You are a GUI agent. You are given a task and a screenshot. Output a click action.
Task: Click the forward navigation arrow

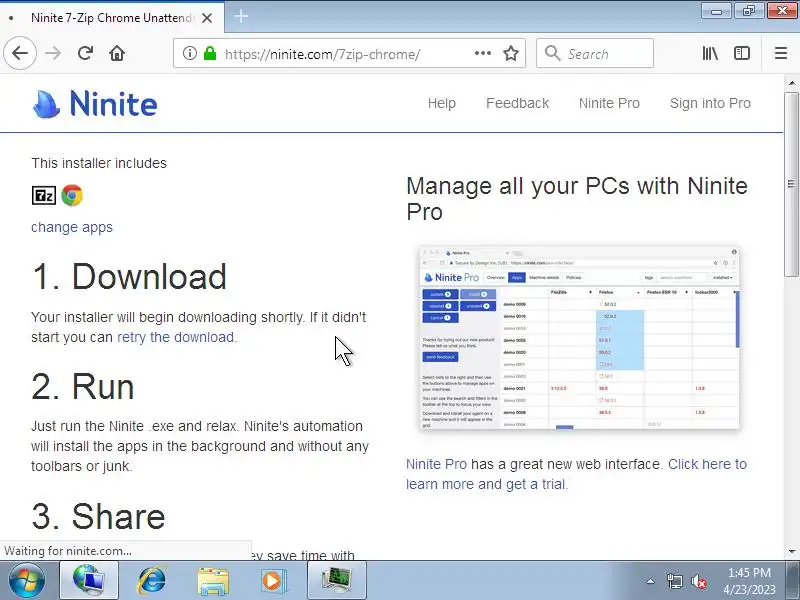[53, 53]
